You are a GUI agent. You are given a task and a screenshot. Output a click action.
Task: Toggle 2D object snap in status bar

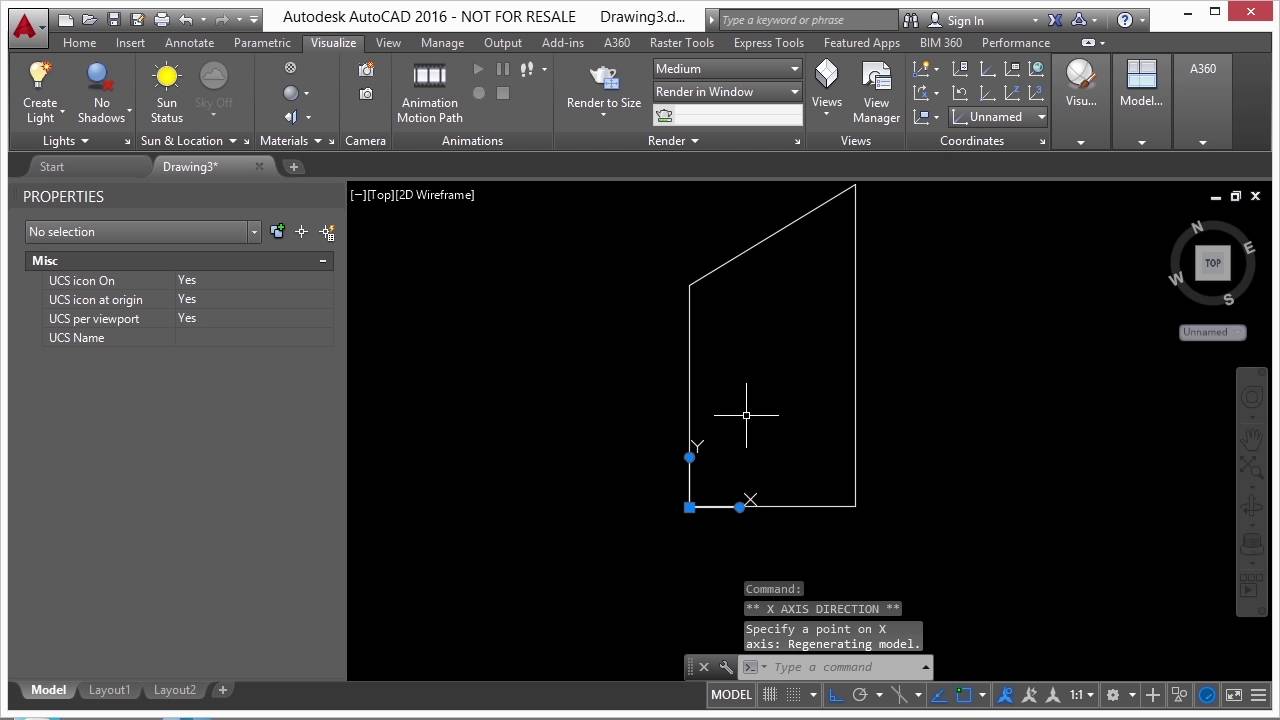click(x=964, y=695)
